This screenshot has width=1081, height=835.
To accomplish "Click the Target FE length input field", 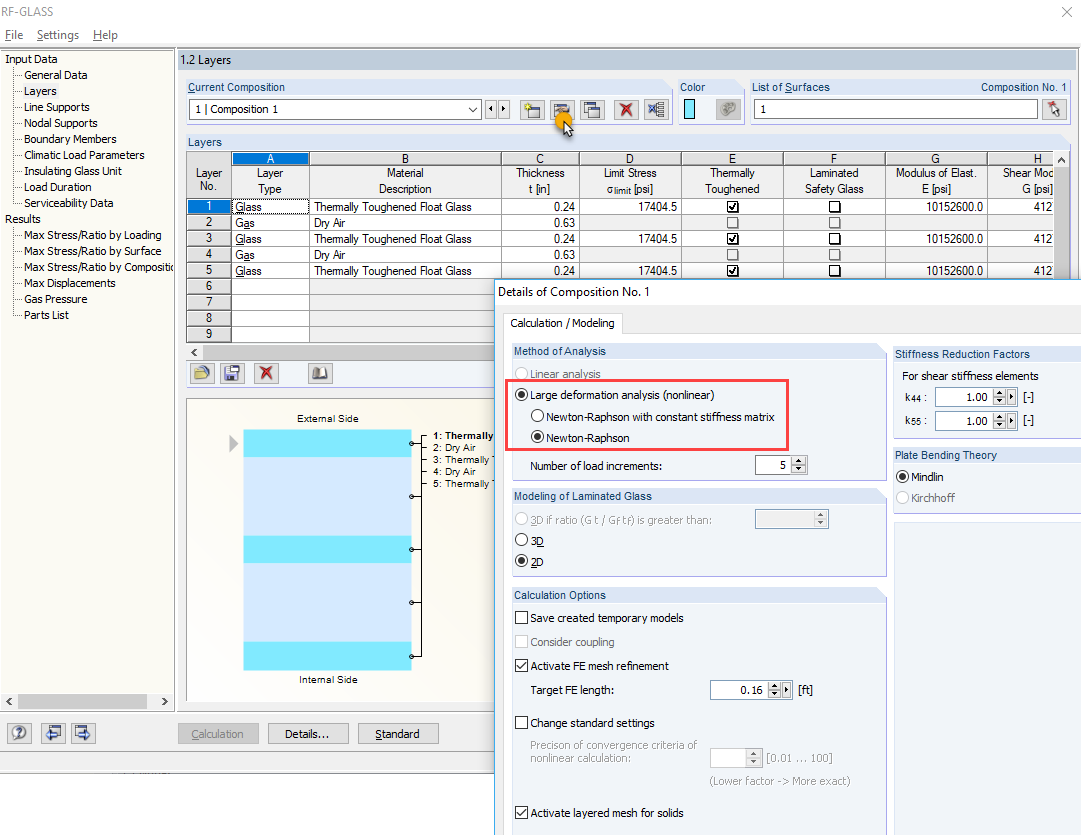I will pos(739,690).
